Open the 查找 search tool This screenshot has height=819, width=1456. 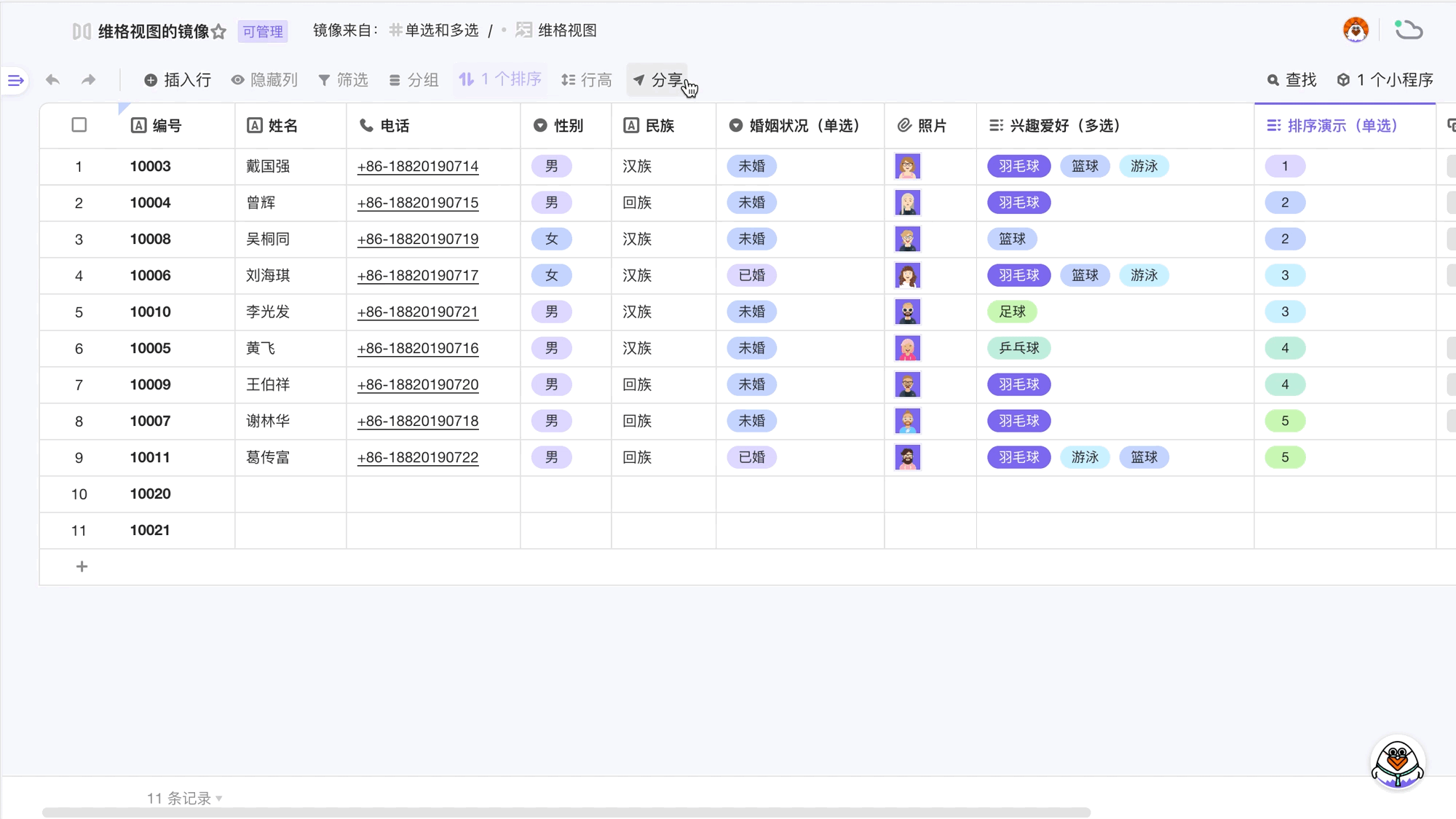coord(1291,80)
